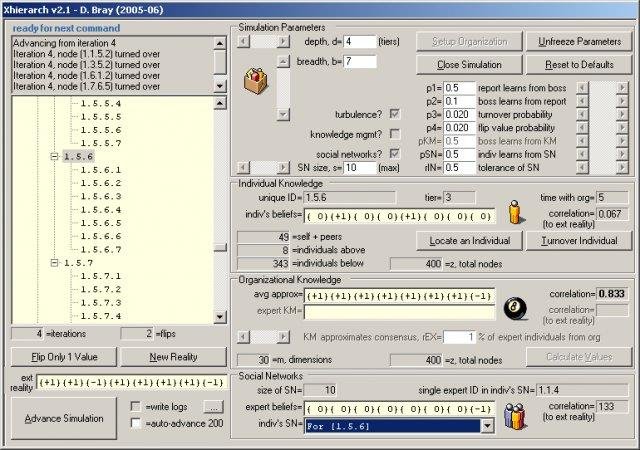Viewport: 640px width, 450px height.
Task: Click the tree view scroll up arrow
Action: click(x=220, y=103)
